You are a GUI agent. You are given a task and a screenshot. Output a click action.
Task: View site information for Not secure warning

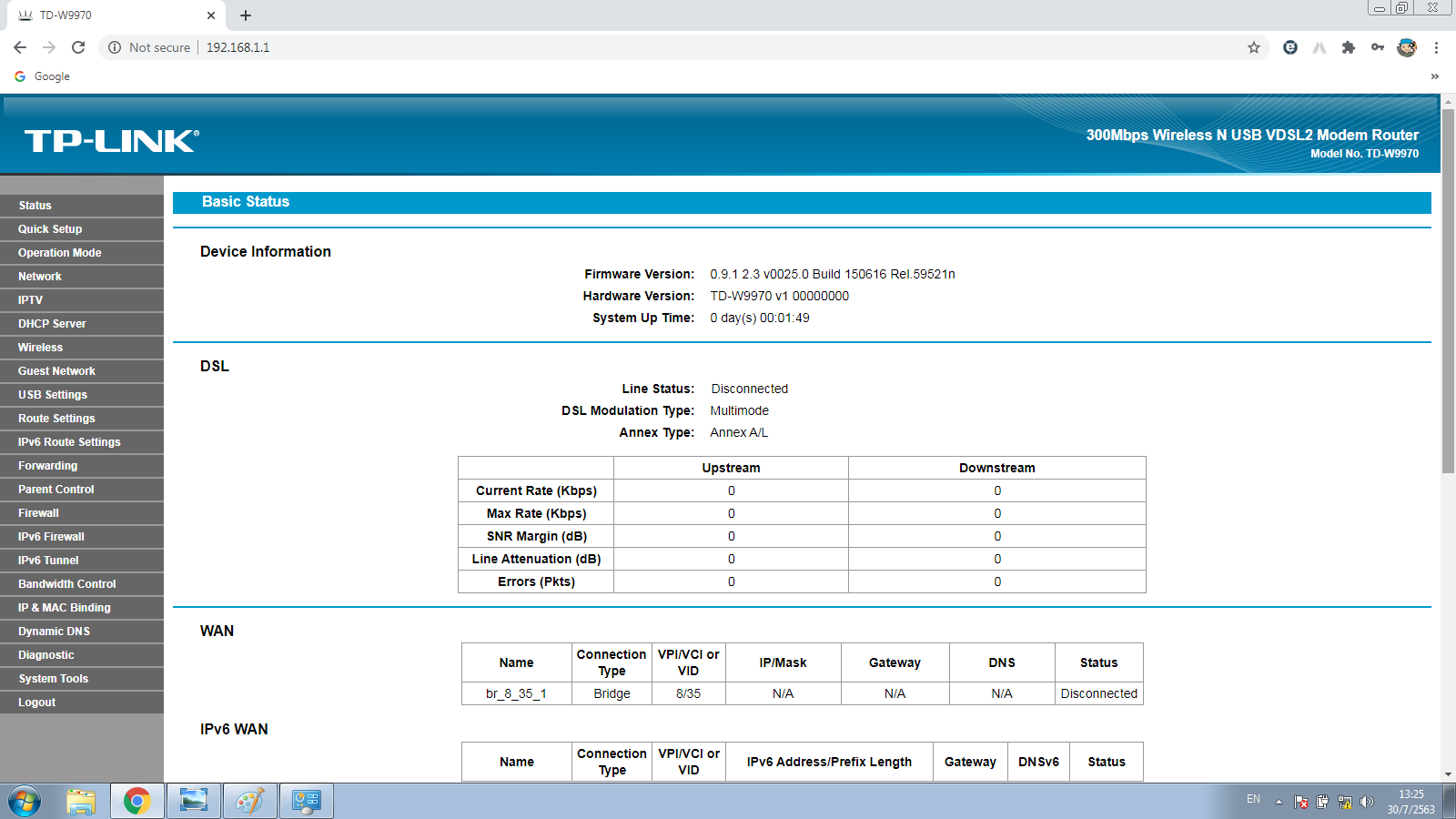click(150, 47)
